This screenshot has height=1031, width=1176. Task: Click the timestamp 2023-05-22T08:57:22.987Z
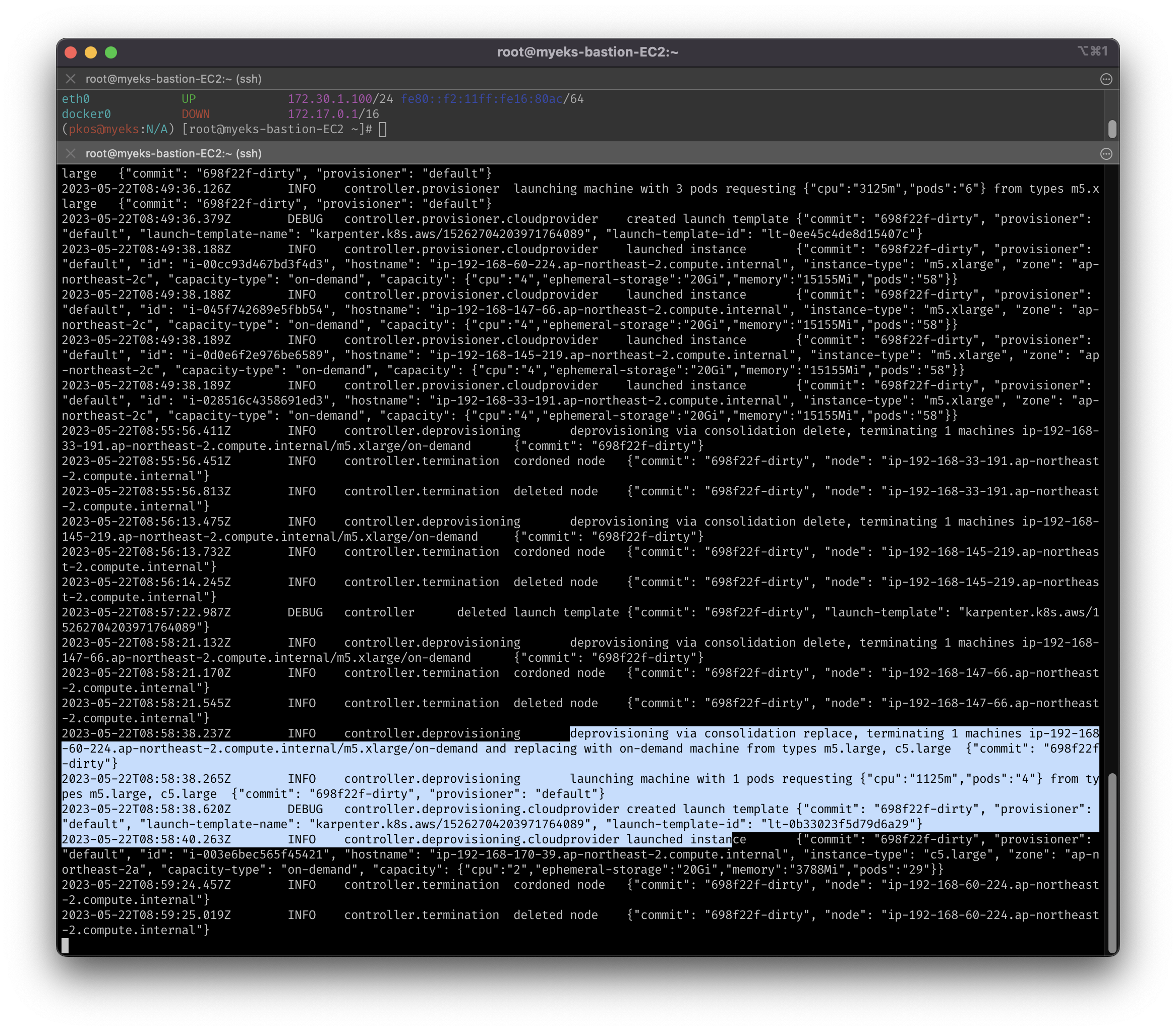pos(147,613)
